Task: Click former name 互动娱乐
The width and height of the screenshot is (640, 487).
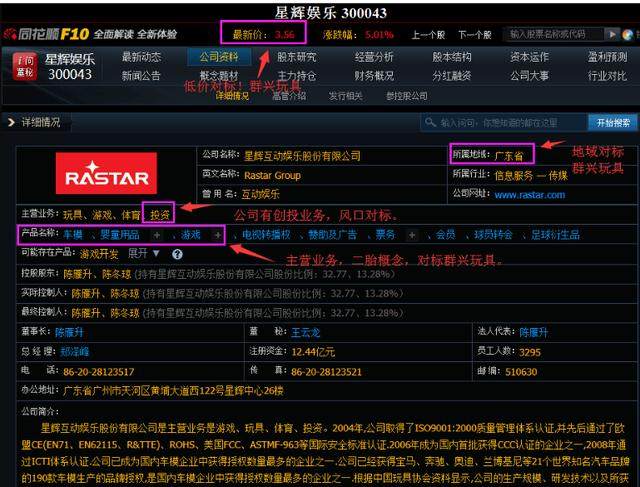Action: pos(260,194)
